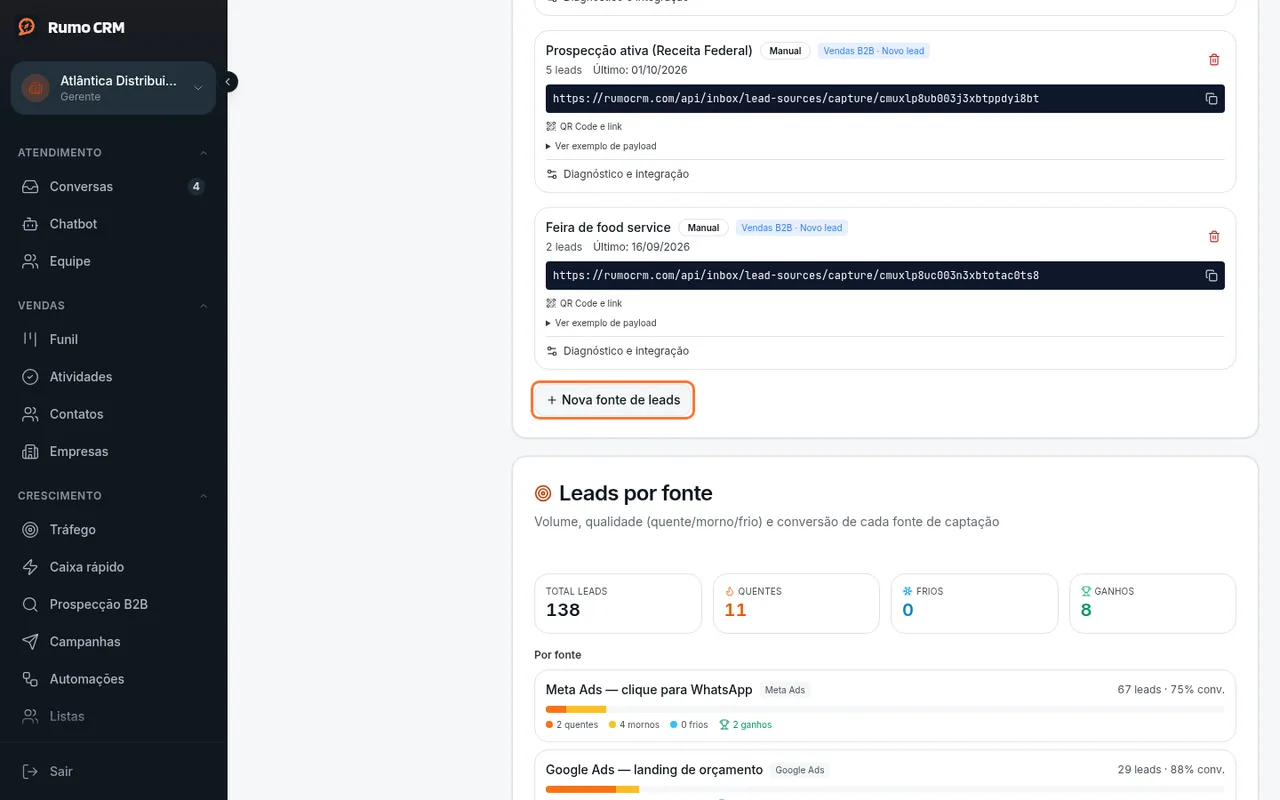Open Caixa rápido
The height and width of the screenshot is (800, 1280).
(x=113, y=567)
